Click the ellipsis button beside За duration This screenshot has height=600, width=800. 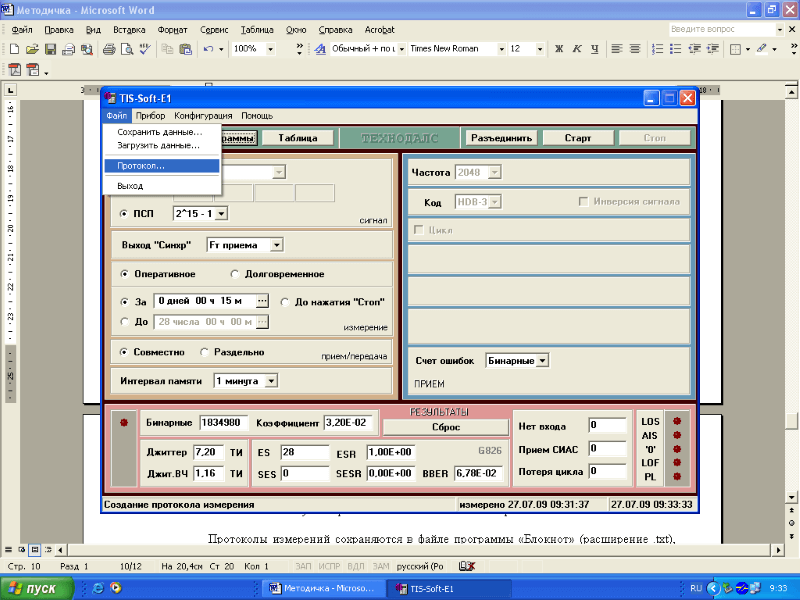point(262,301)
